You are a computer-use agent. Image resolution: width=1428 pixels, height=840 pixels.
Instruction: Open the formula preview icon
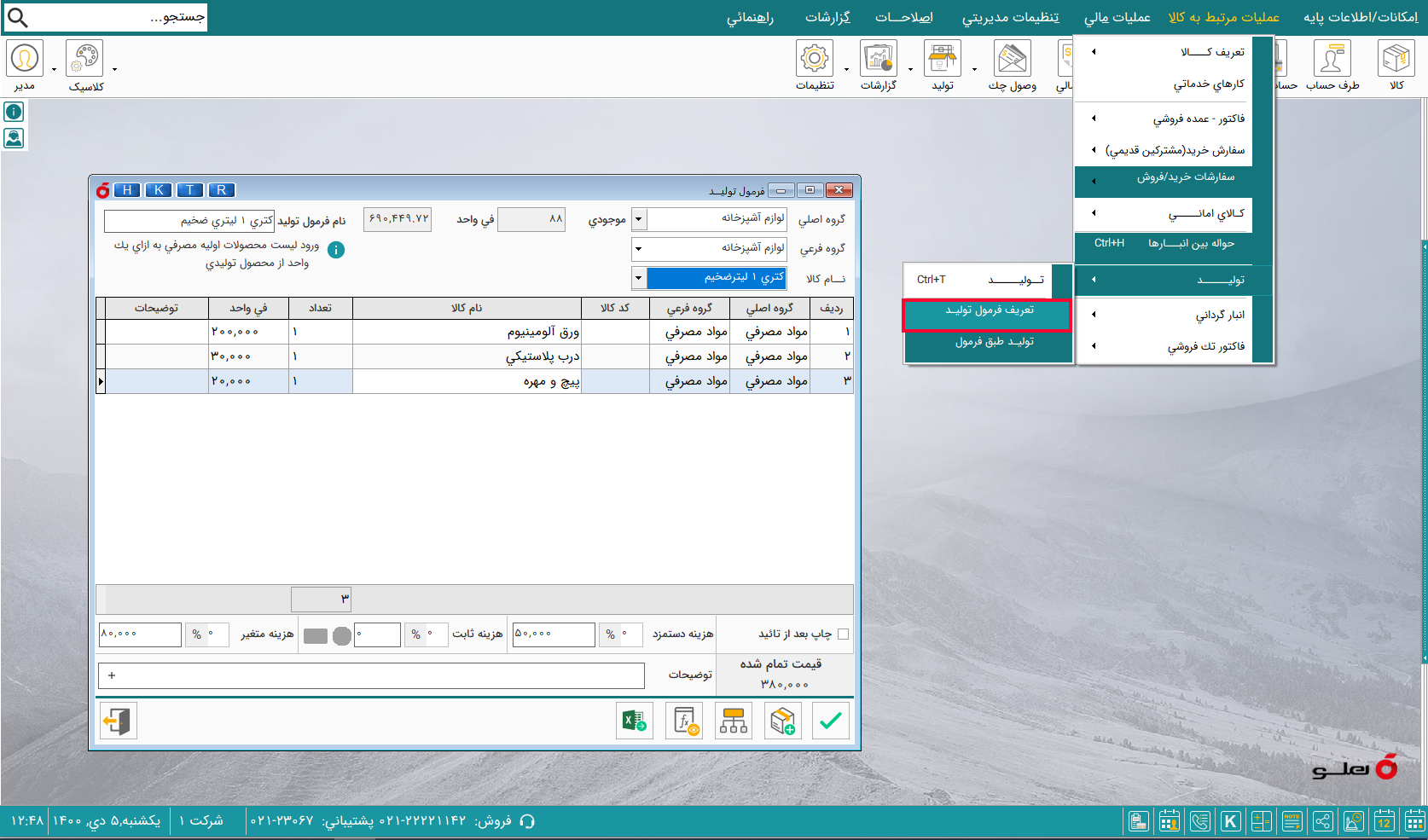[x=684, y=721]
